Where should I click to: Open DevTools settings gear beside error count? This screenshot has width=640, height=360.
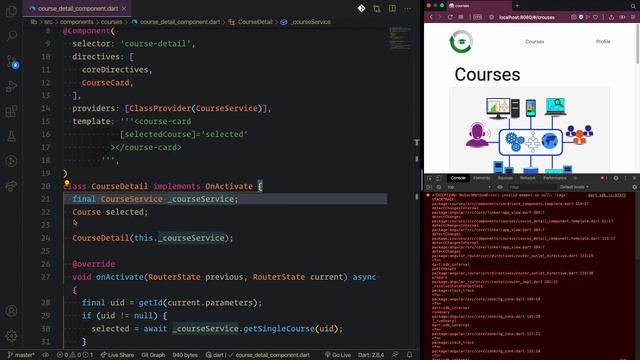coord(616,178)
